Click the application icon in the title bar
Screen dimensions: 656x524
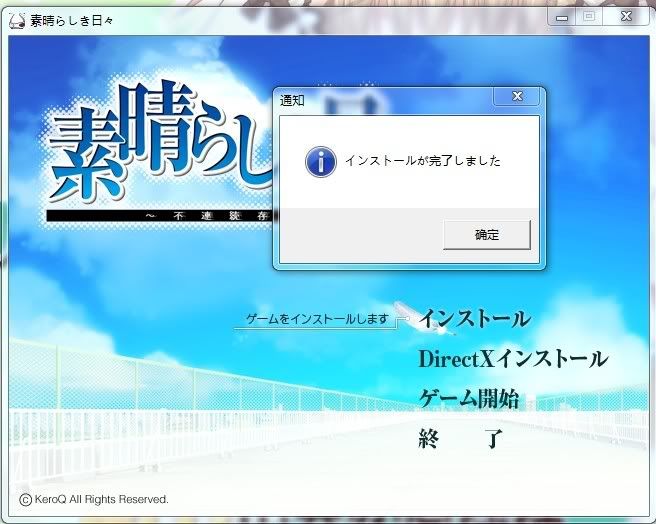(18, 21)
